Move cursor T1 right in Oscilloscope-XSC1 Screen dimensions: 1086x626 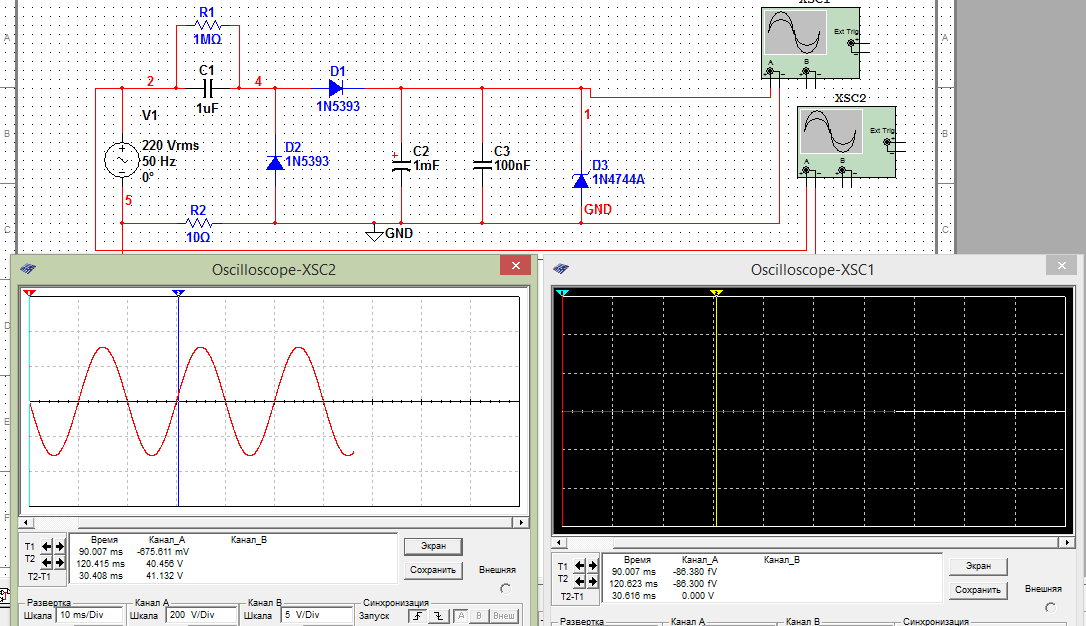tap(593, 566)
